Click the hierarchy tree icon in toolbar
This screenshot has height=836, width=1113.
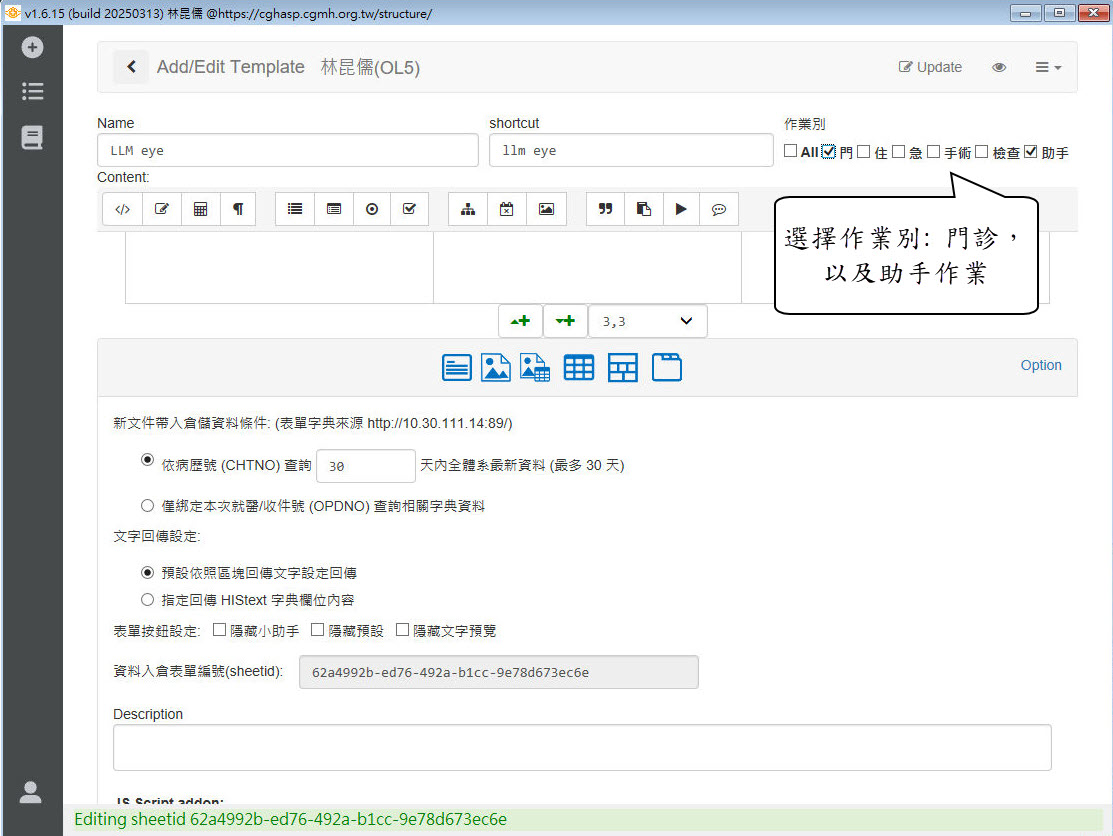click(467, 210)
